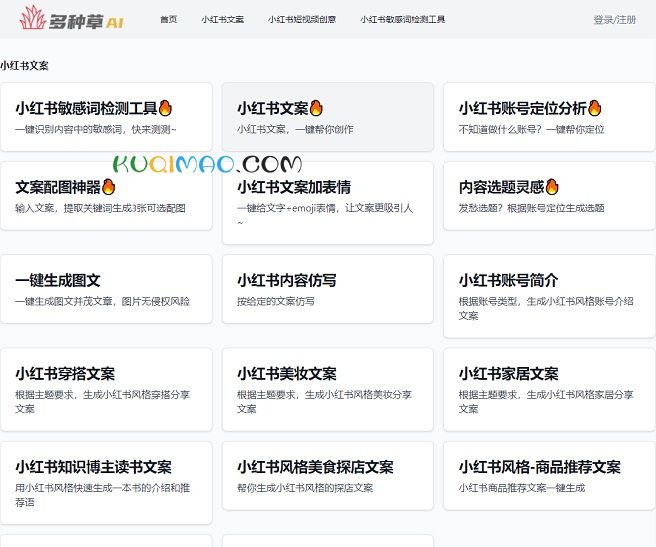Click description 发愁选题？根据账号定位生成选题
The height and width of the screenshot is (547, 656).
(531, 208)
